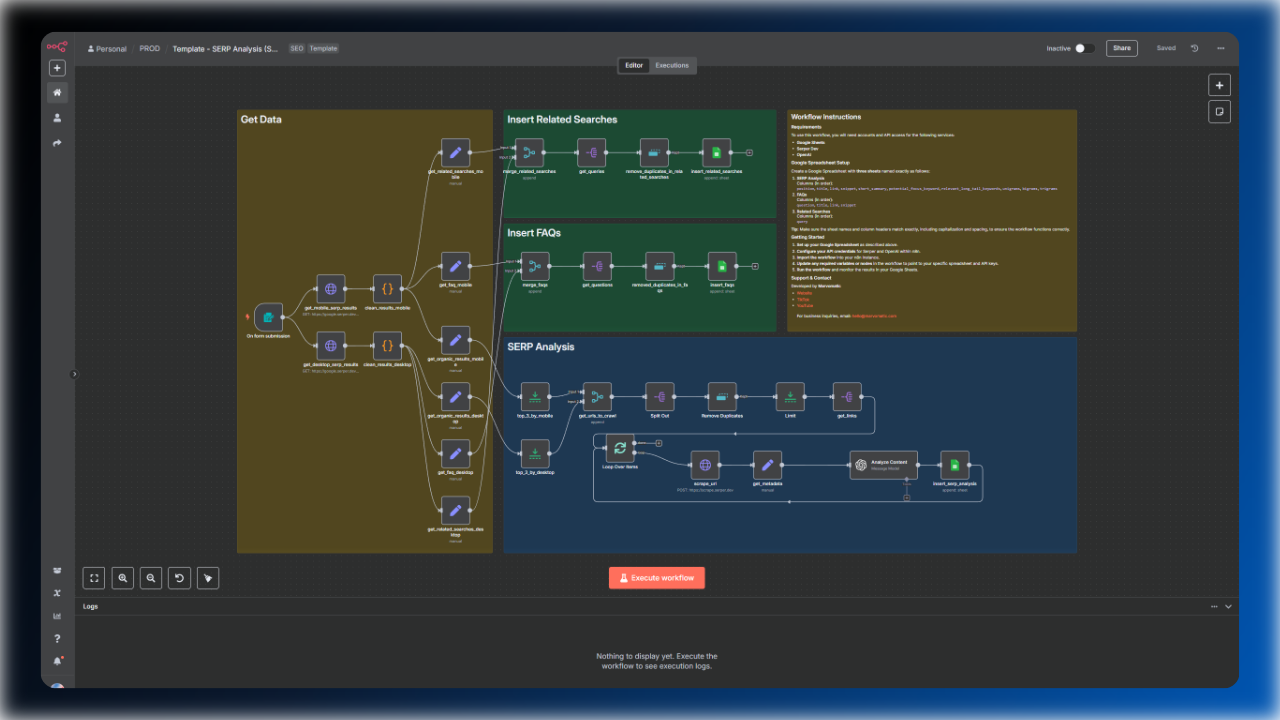The image size is (1280, 720).
Task: Click the n8n logo in top-left corner
Action: tap(57, 46)
